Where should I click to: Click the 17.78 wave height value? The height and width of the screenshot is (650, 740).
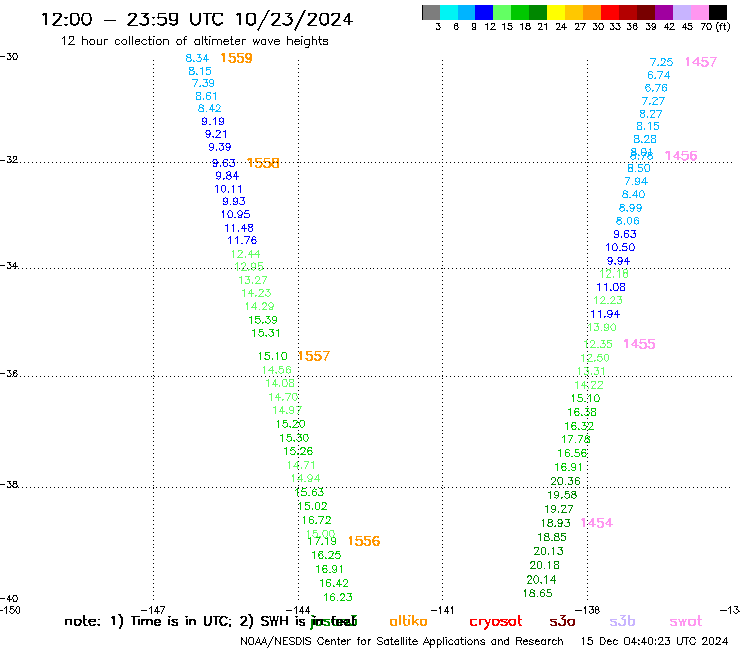point(576,439)
